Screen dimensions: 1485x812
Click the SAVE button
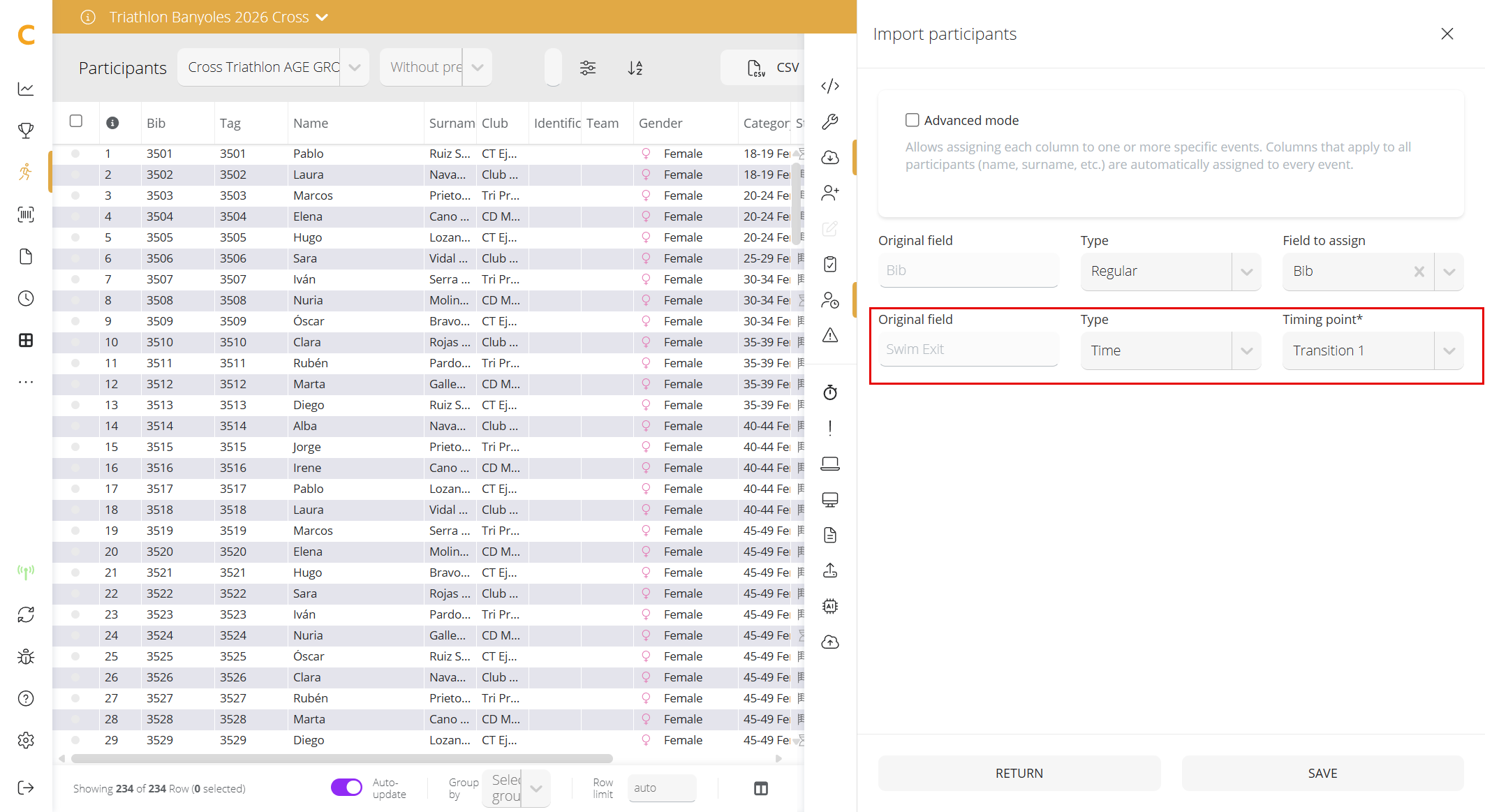tap(1322, 773)
